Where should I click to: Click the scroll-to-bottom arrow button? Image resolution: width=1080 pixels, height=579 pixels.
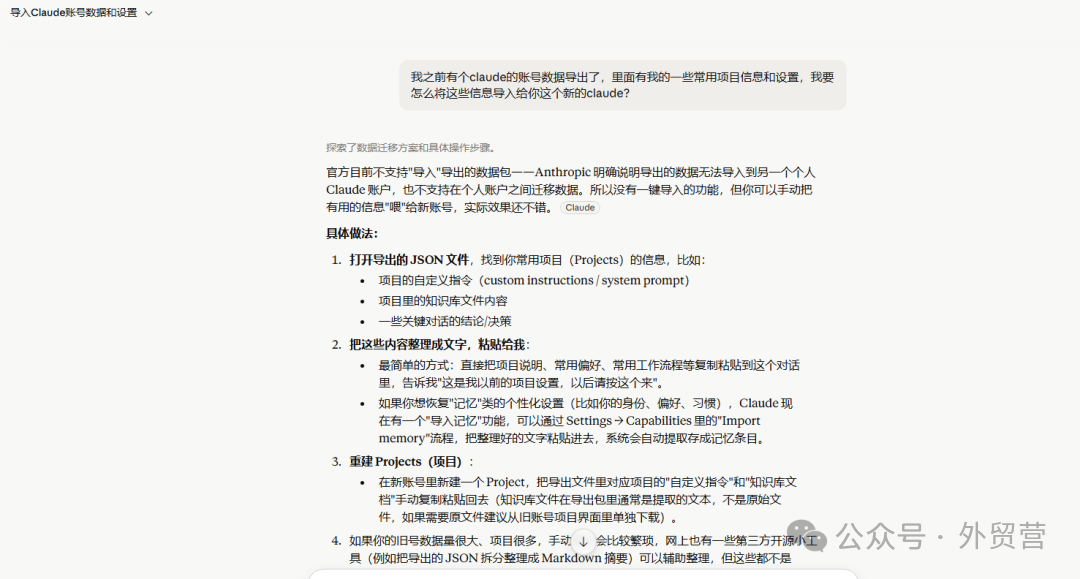point(583,541)
